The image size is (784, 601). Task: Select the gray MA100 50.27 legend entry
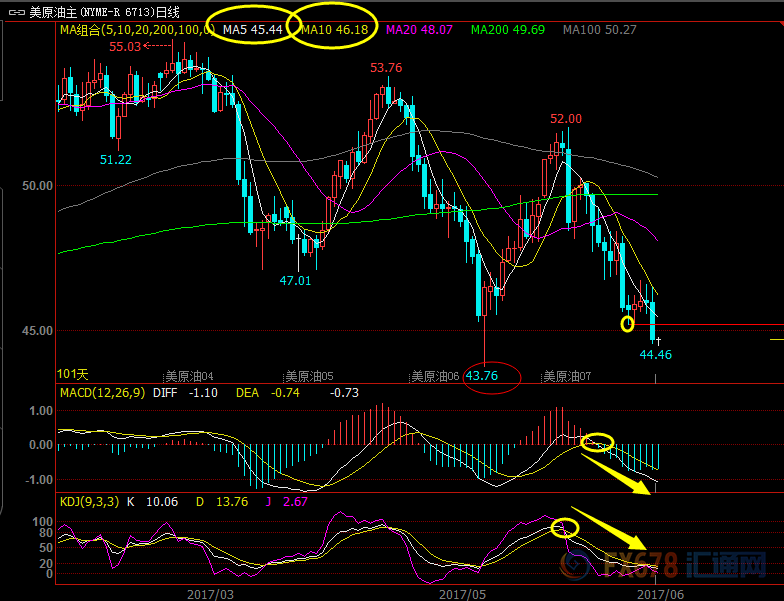click(x=599, y=31)
